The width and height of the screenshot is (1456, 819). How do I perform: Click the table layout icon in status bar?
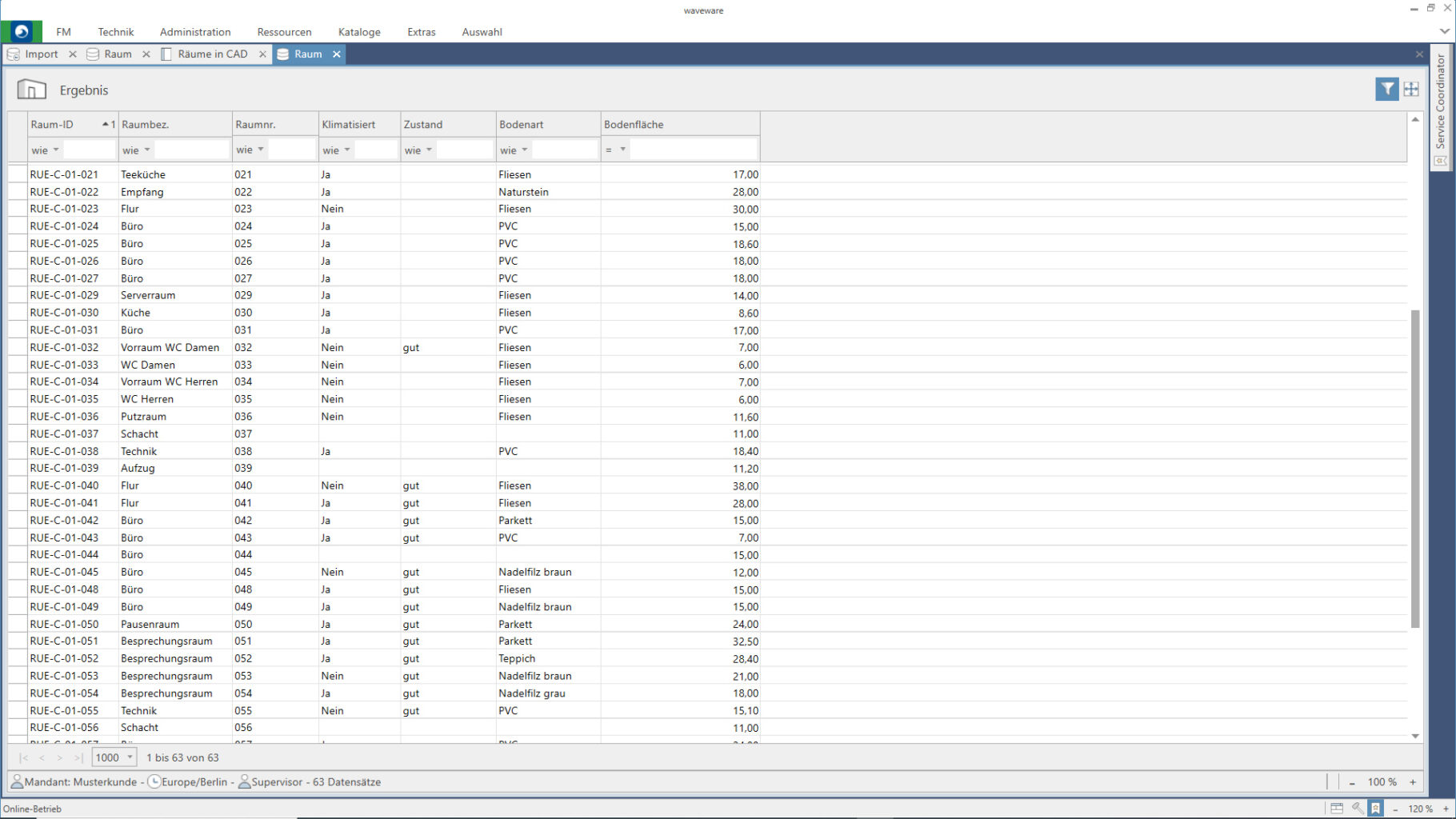[1337, 808]
